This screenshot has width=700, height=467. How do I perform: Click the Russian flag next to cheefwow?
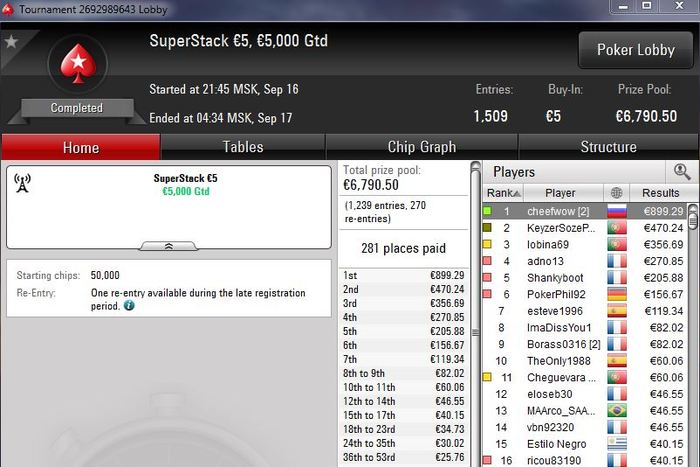pyautogui.click(x=617, y=211)
